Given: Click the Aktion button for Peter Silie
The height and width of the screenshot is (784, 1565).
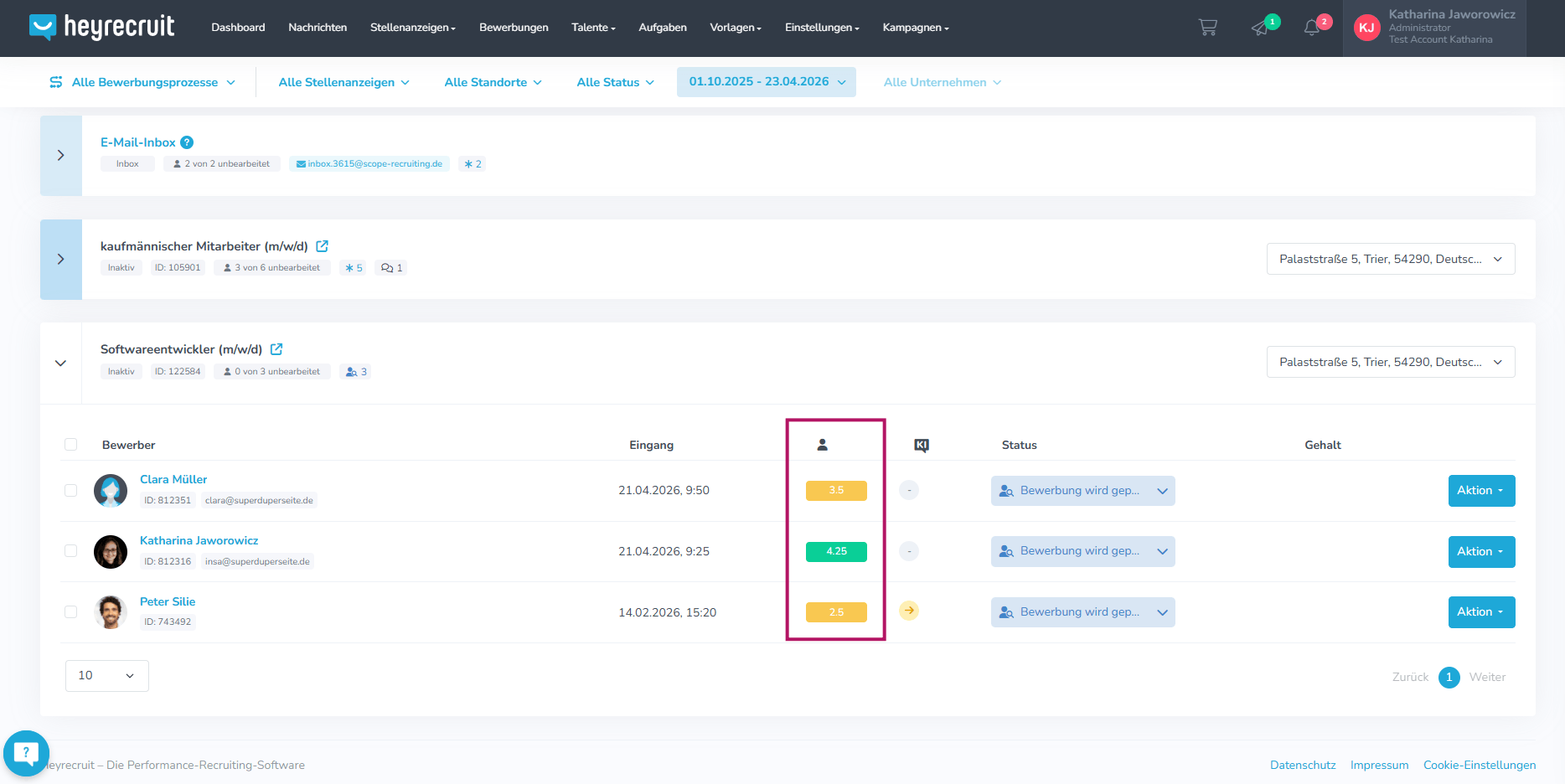Looking at the screenshot, I should tap(1481, 612).
